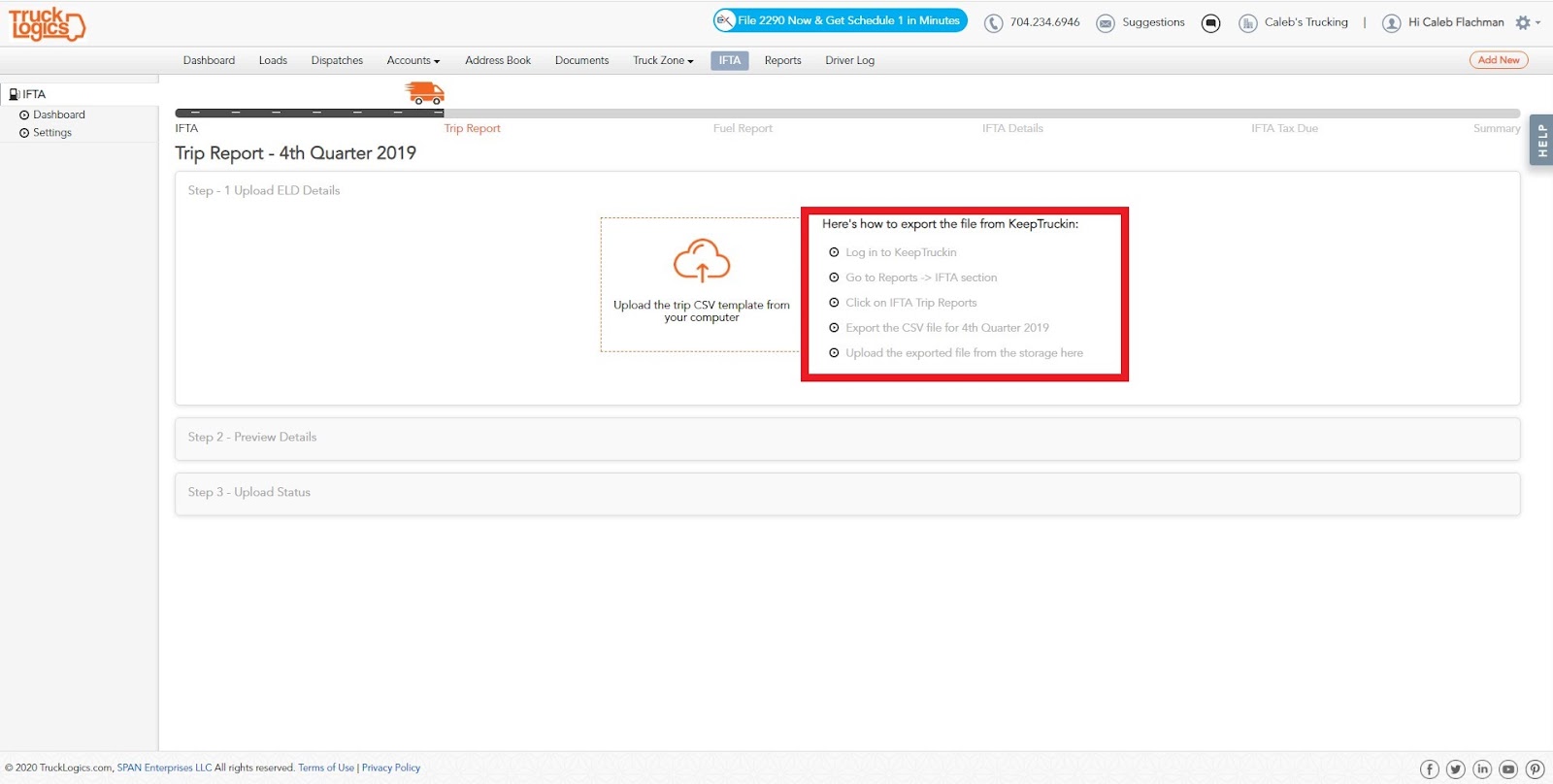
Task: Select Dashboard in the IFTA sidebar
Action: [x=59, y=114]
